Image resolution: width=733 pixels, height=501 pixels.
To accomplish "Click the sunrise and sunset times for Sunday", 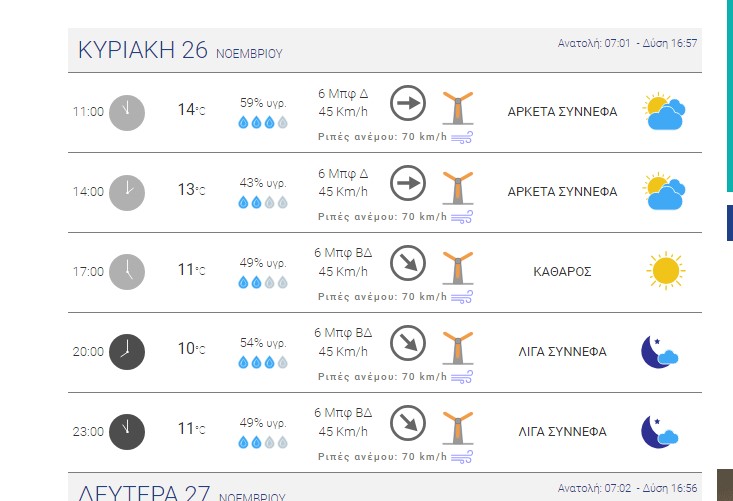I will click(628, 43).
